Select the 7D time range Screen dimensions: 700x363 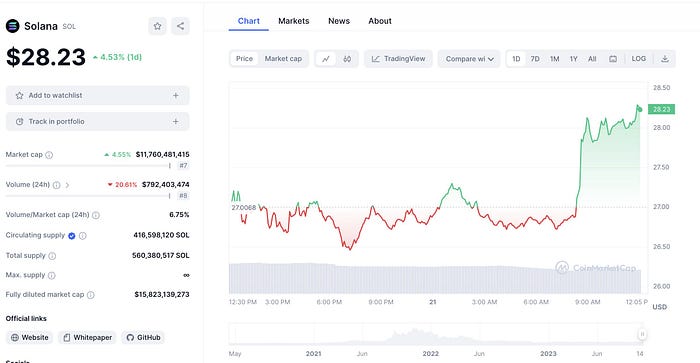535,59
